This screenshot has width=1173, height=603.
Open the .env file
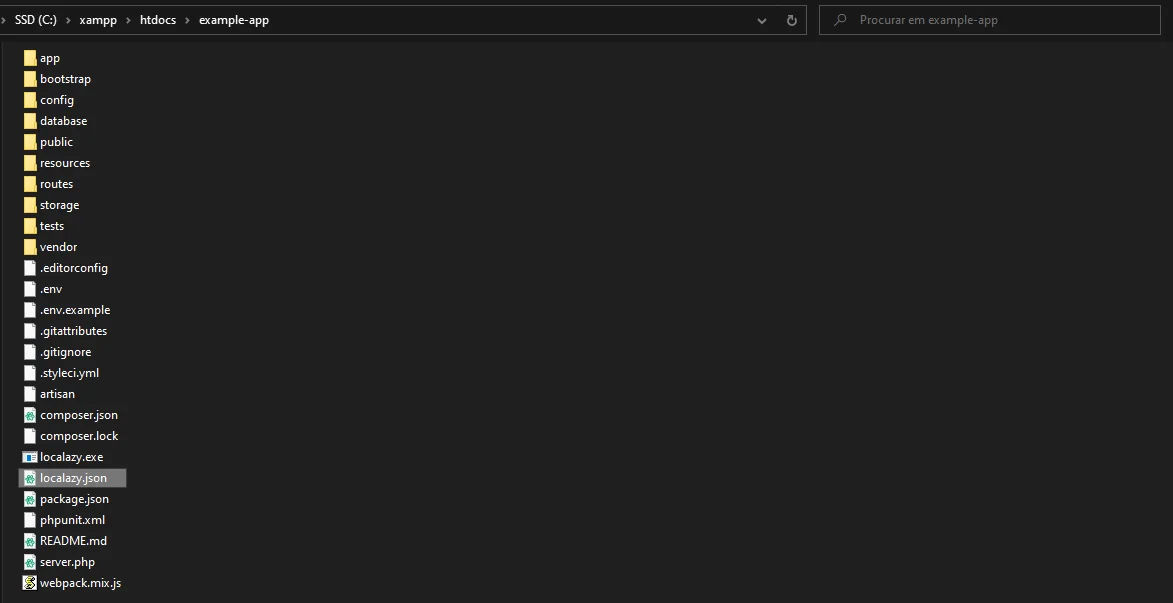pyautogui.click(x=52, y=288)
